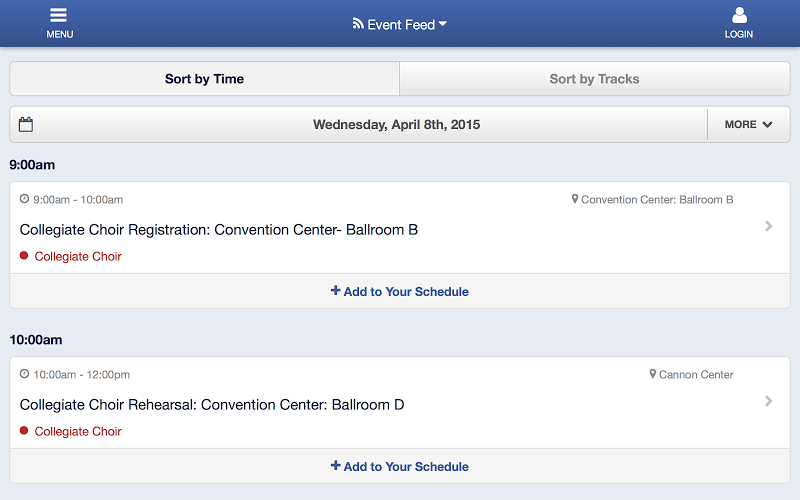Click clock icon on 10:00am event
Screen dimensions: 800x500
(25, 374)
